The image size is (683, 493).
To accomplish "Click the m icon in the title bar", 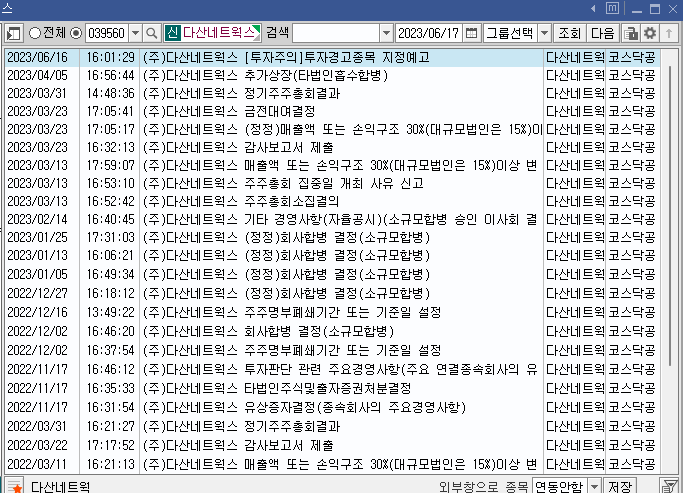I will point(612,8).
